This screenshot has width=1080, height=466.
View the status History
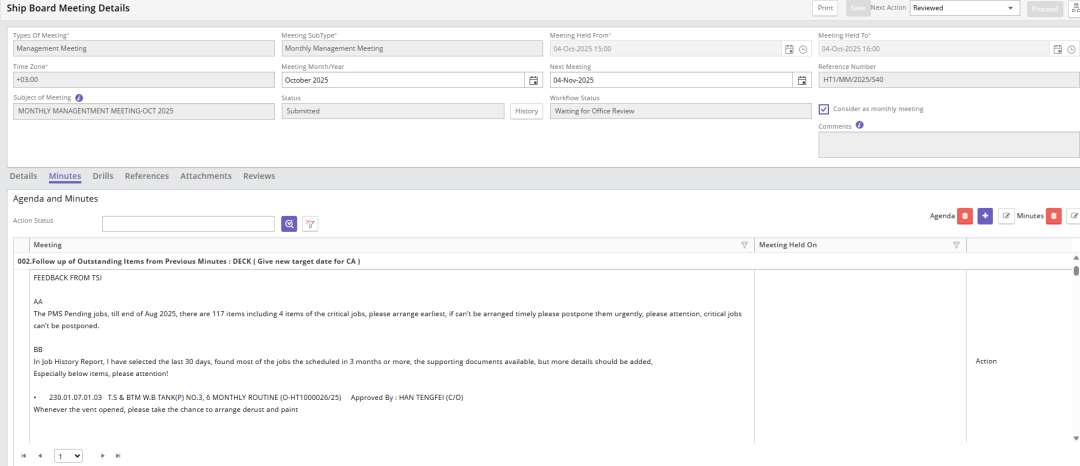(526, 111)
